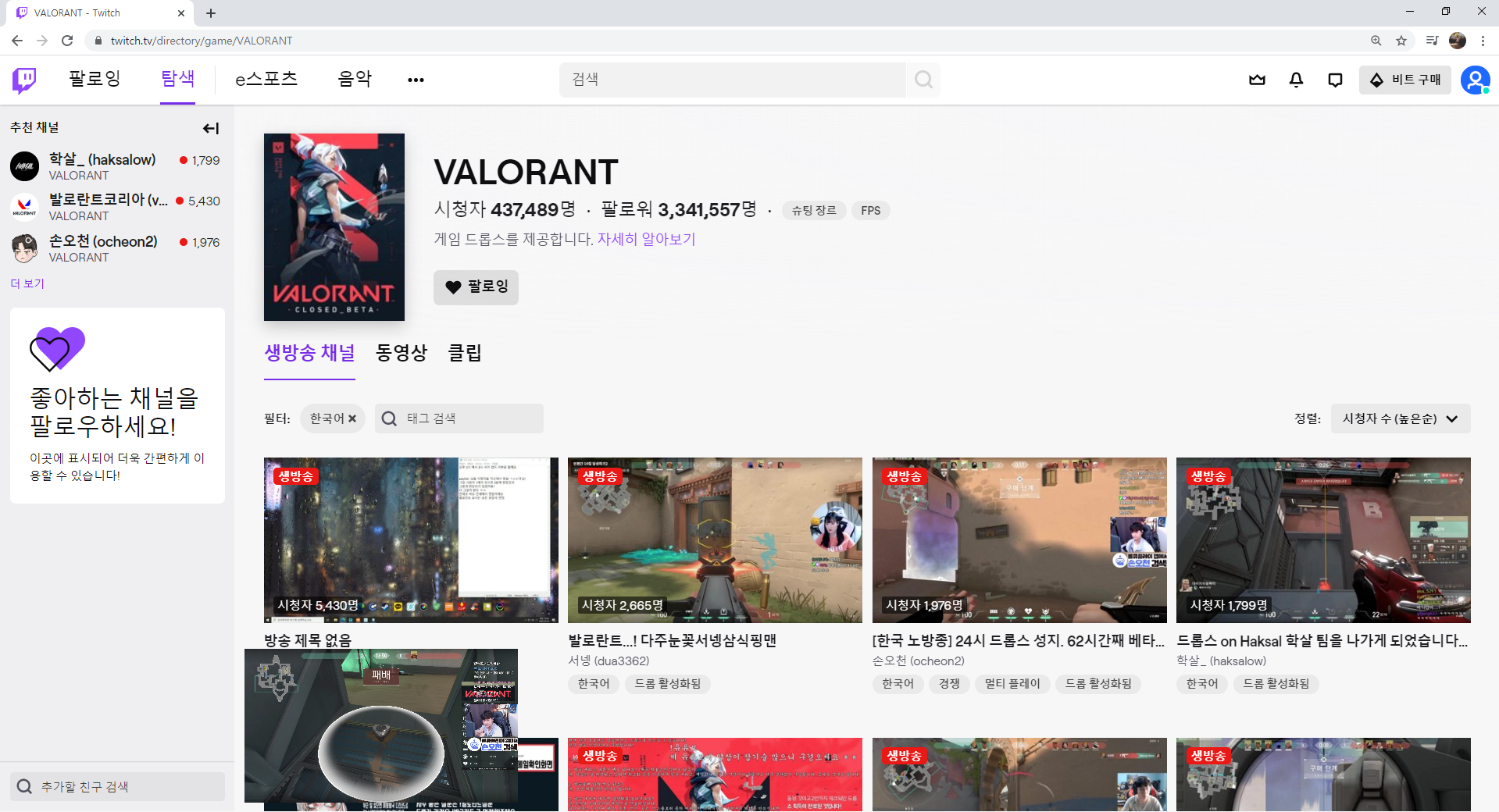Reload the page in the browser

tap(67, 41)
